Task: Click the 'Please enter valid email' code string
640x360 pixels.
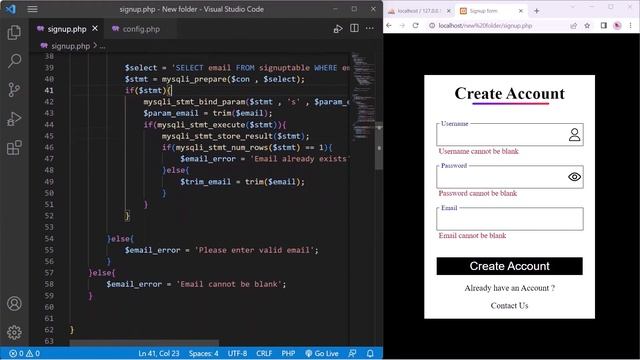Action: (x=254, y=250)
